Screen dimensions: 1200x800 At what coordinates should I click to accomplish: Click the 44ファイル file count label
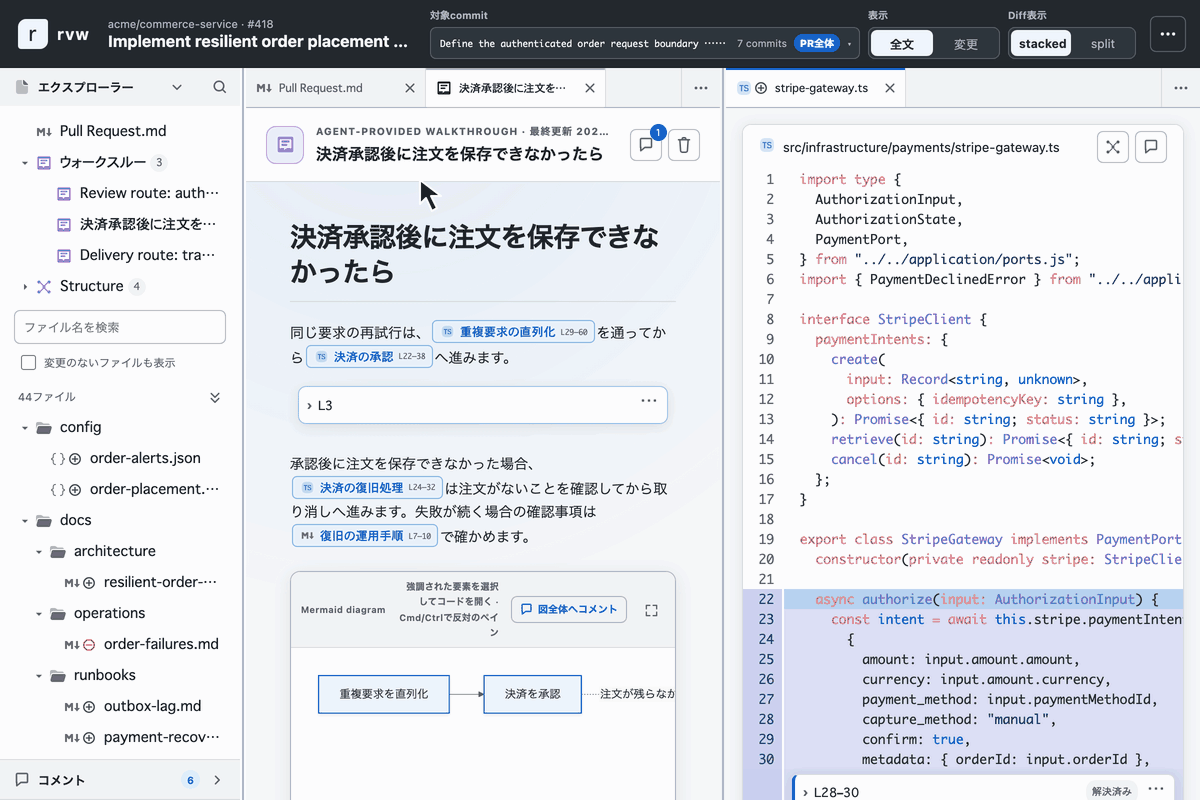pos(47,397)
